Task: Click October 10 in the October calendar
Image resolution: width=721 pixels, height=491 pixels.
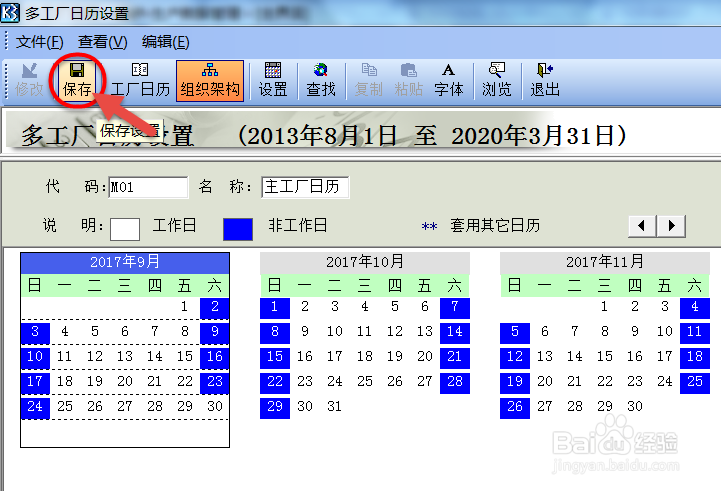Action: pyautogui.click(x=335, y=331)
